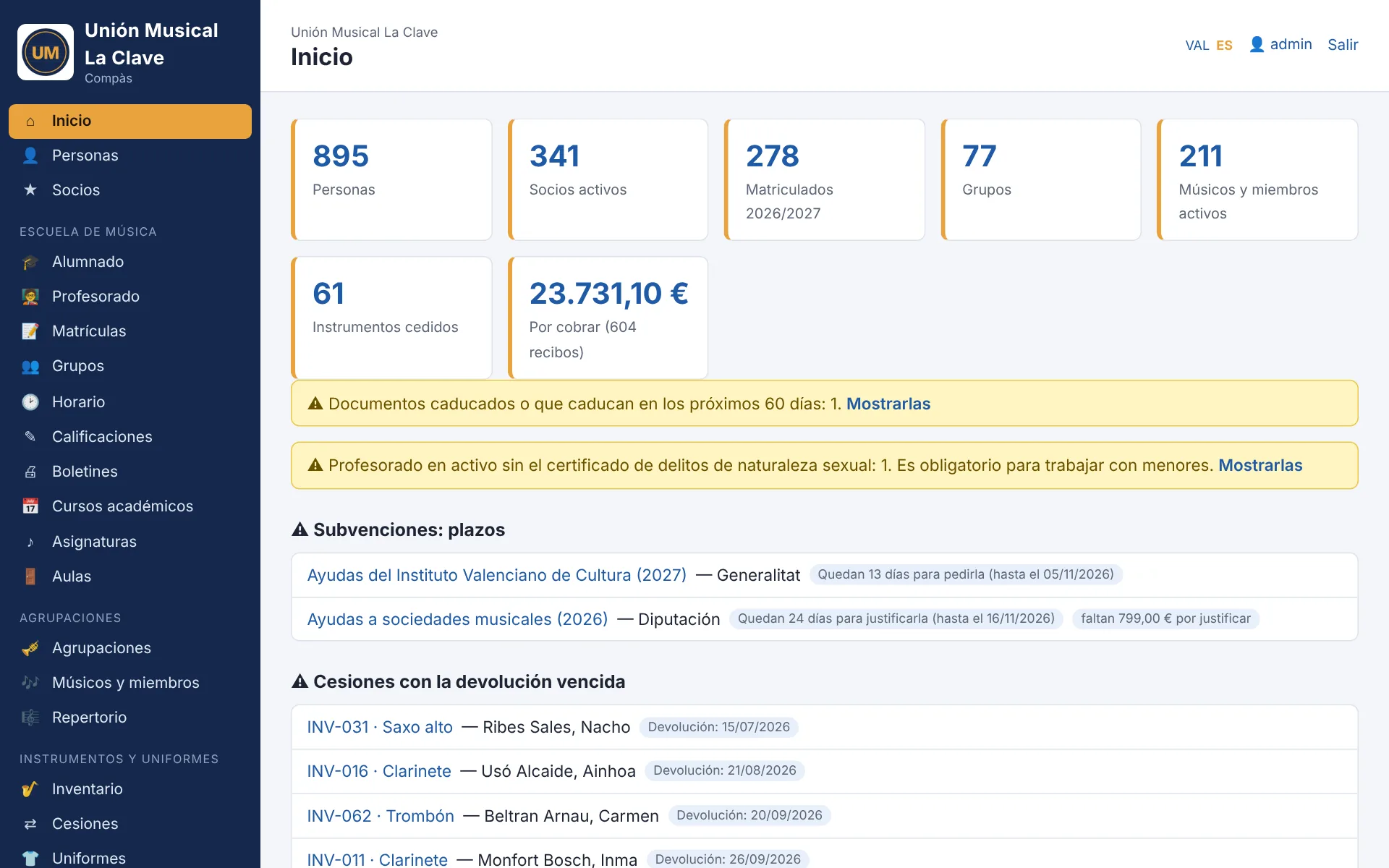This screenshot has height=868, width=1389.
Task: Click the Asignaturas music note icon
Action: (x=30, y=542)
